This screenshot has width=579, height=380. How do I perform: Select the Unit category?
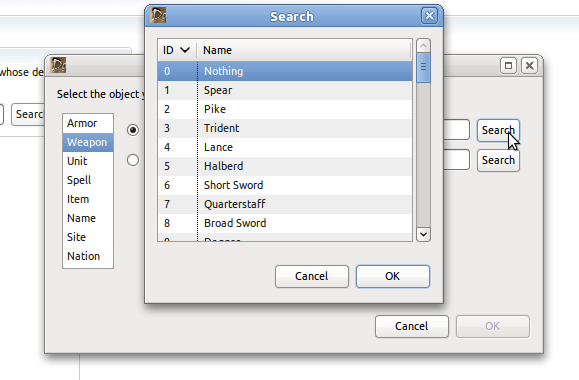88,161
